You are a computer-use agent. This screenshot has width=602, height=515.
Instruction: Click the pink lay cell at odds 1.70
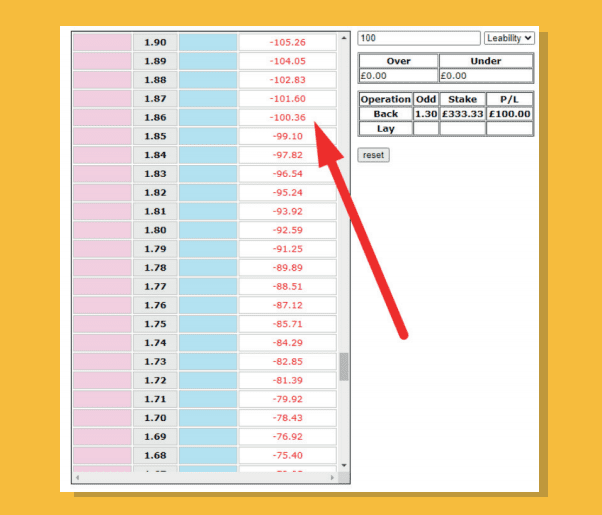click(x=103, y=418)
